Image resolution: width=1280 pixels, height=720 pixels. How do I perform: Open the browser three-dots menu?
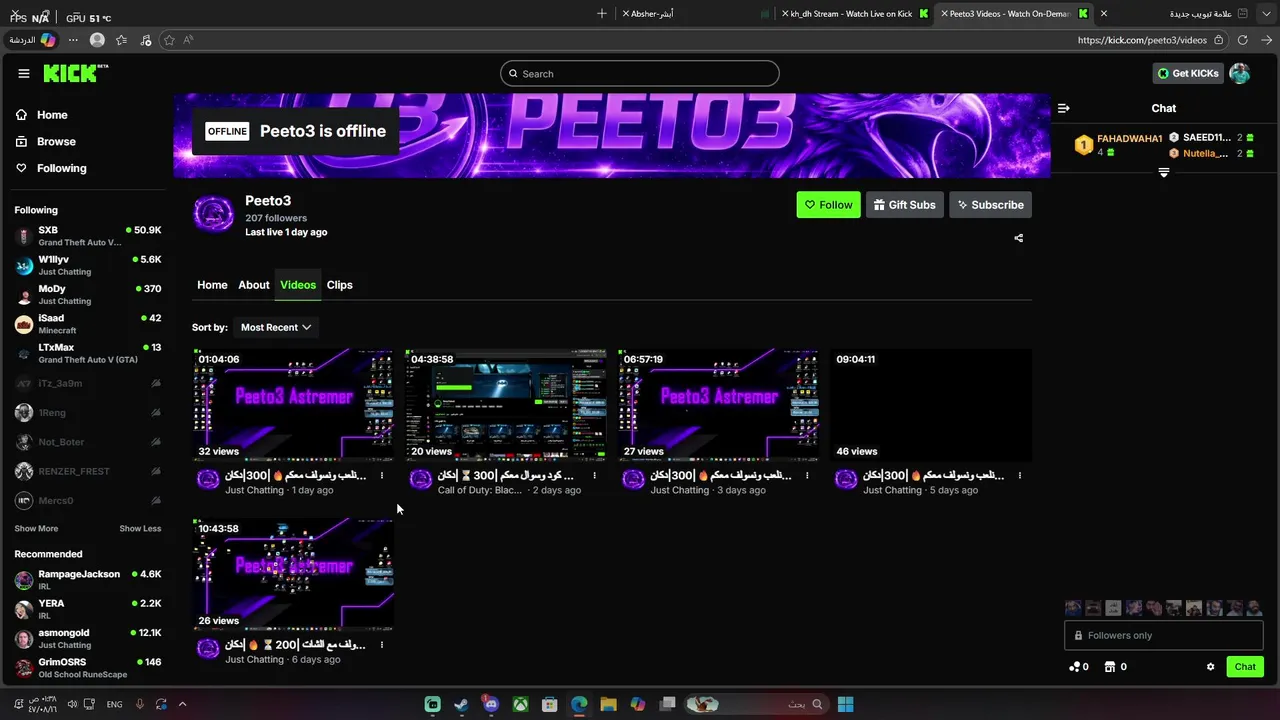pyautogui.click(x=73, y=40)
